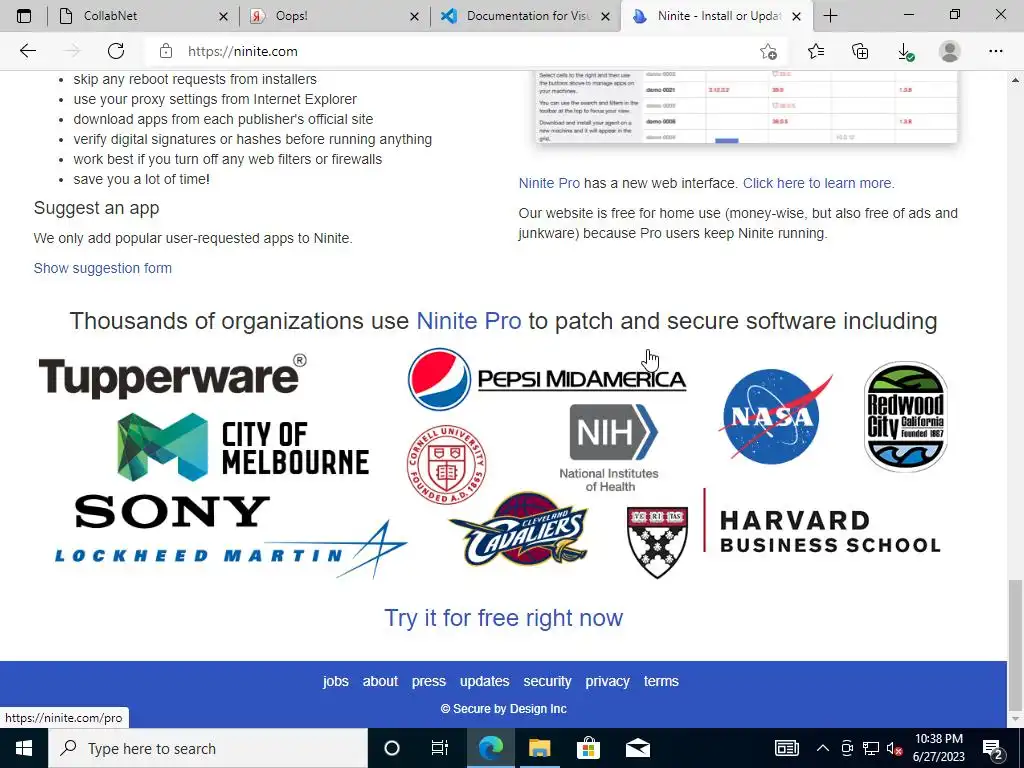Click the page vertical scrollbar thumb

1016,643
